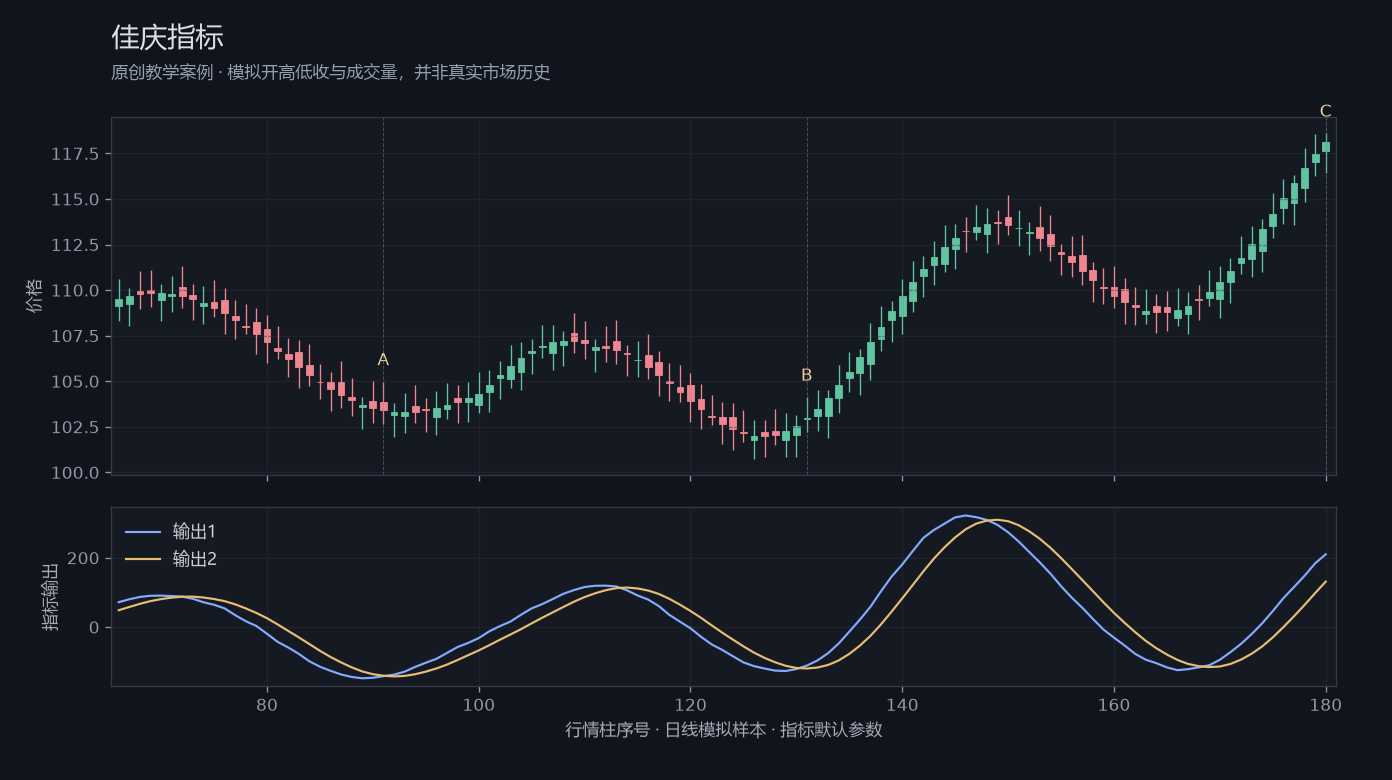Click the 112.5 price tick label
The image size is (1392, 780).
coord(75,245)
